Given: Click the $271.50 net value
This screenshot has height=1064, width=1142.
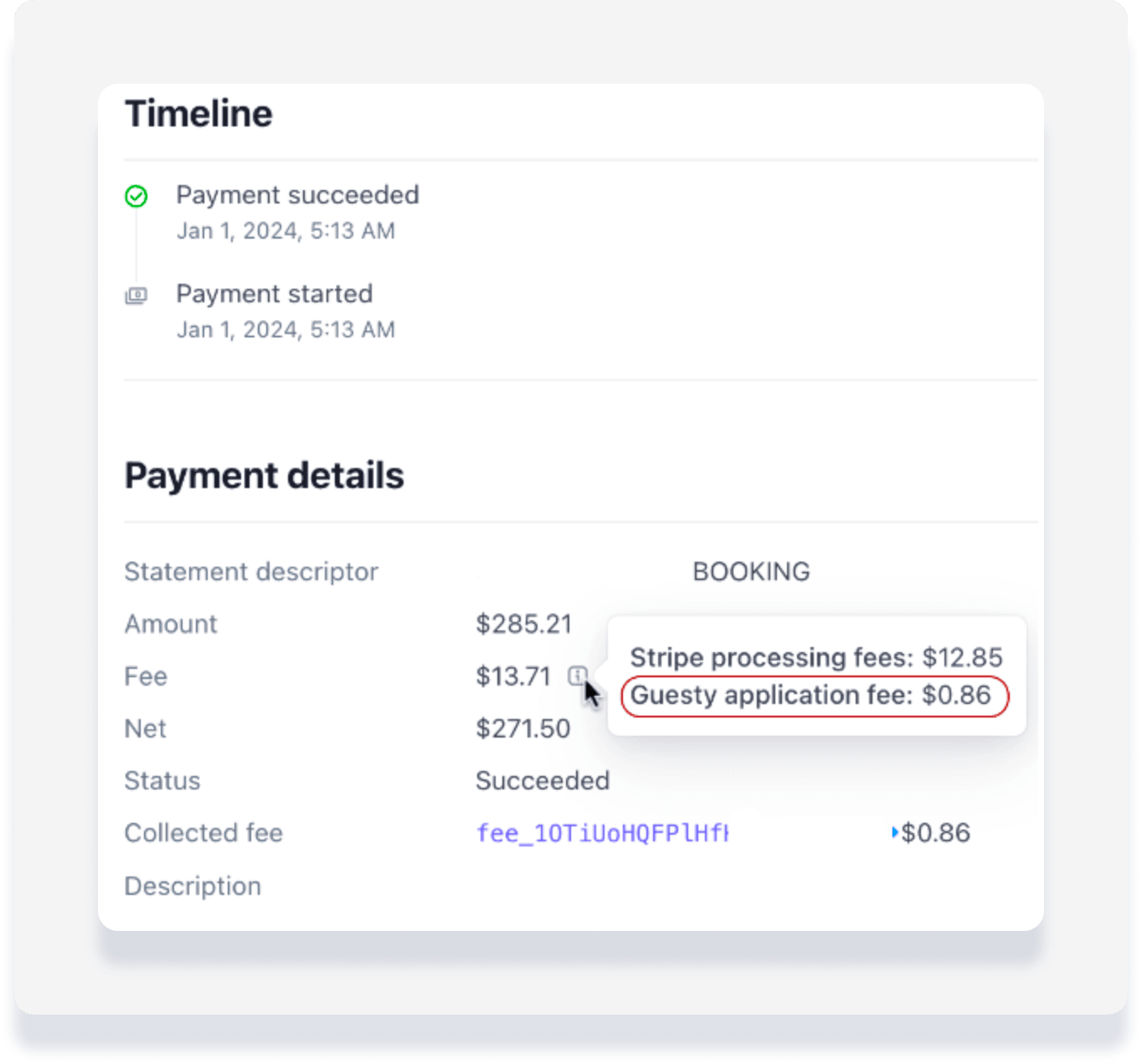Looking at the screenshot, I should pyautogui.click(x=522, y=728).
